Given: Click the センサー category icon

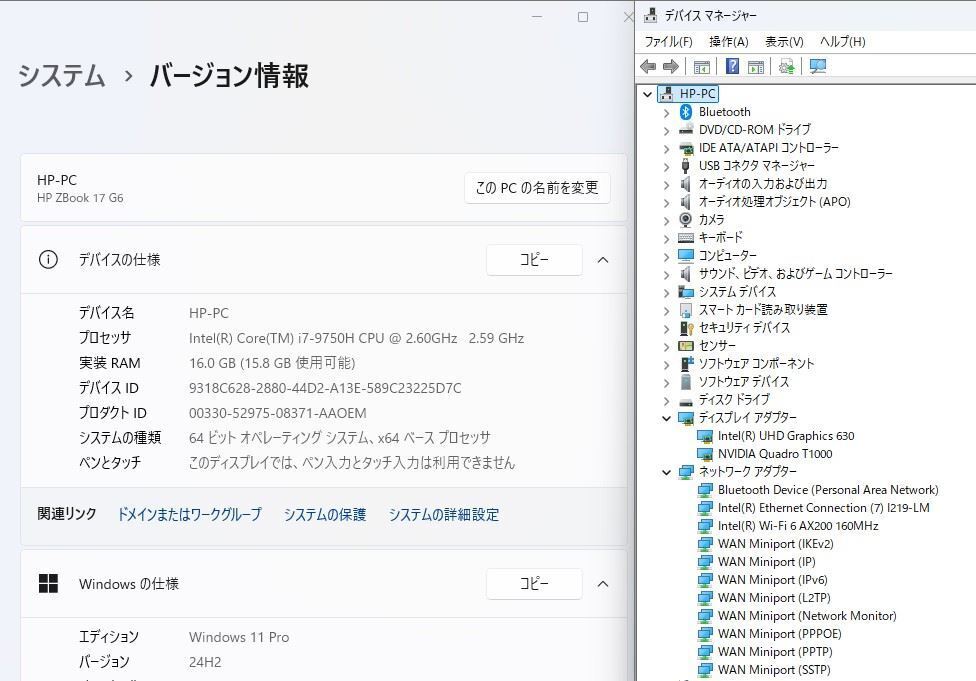Looking at the screenshot, I should pyautogui.click(x=686, y=345).
